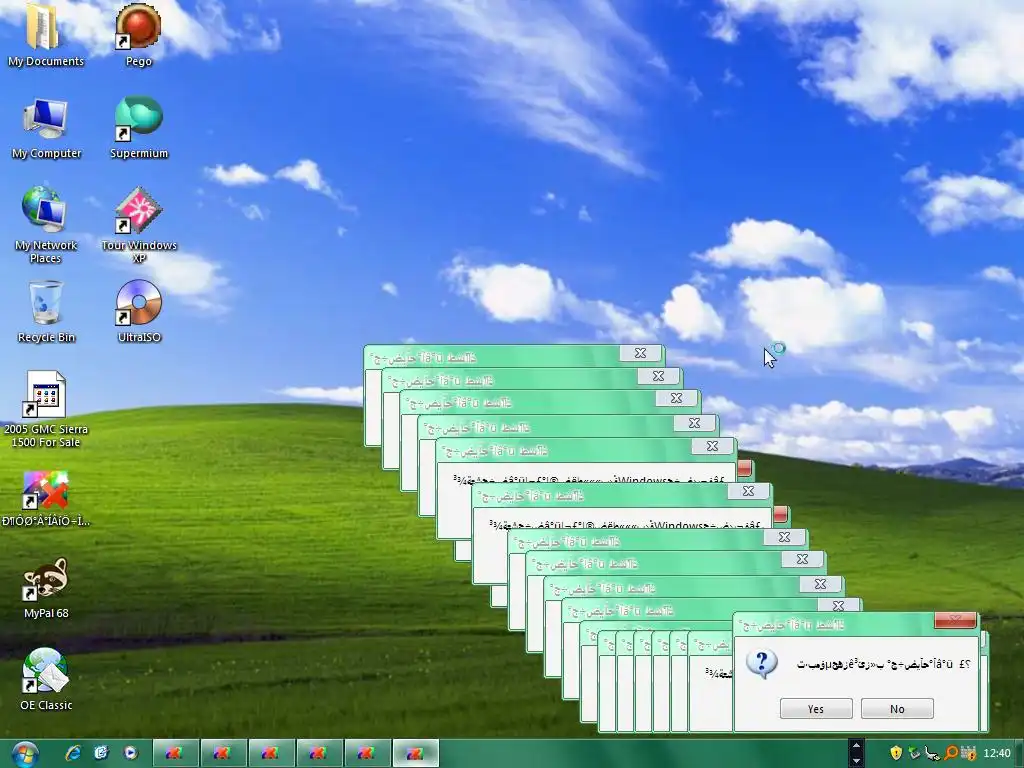Screen dimensions: 1024x768
Task: Select the UltraISO disc shortcut
Action: 138,302
